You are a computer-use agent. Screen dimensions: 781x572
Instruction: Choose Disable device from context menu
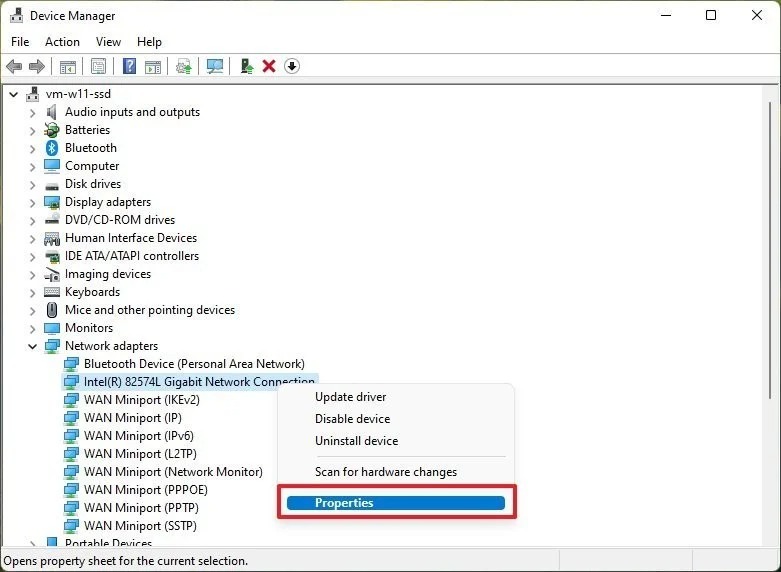tap(353, 419)
